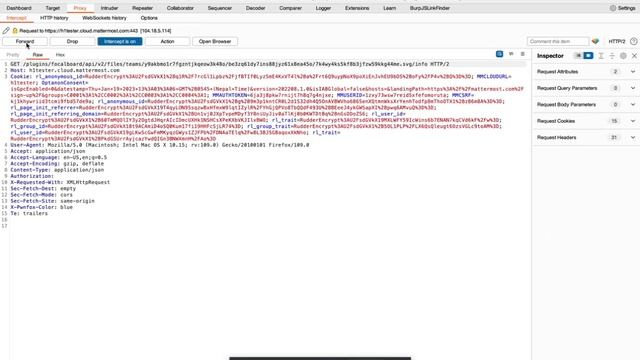Click the Request Headers count badge

click(x=614, y=138)
